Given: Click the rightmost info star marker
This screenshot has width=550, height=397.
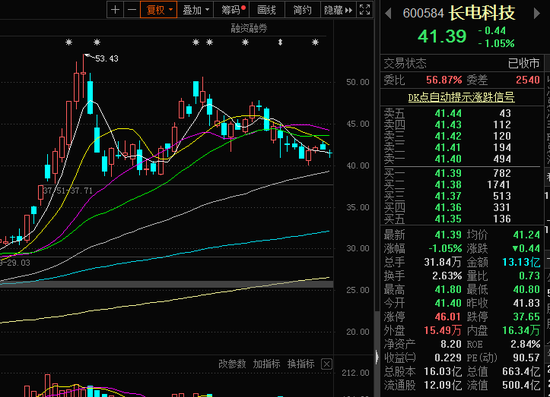Looking at the screenshot, I should tap(315, 42).
